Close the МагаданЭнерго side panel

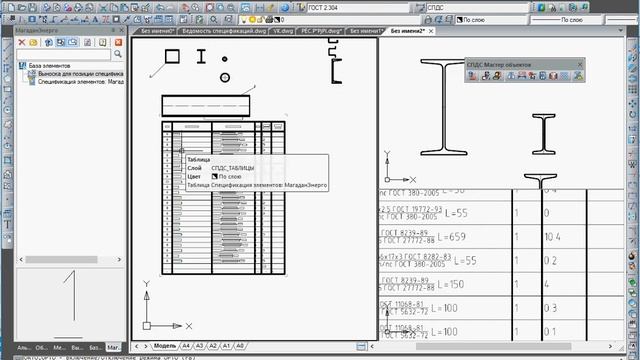pyautogui.click(x=122, y=30)
